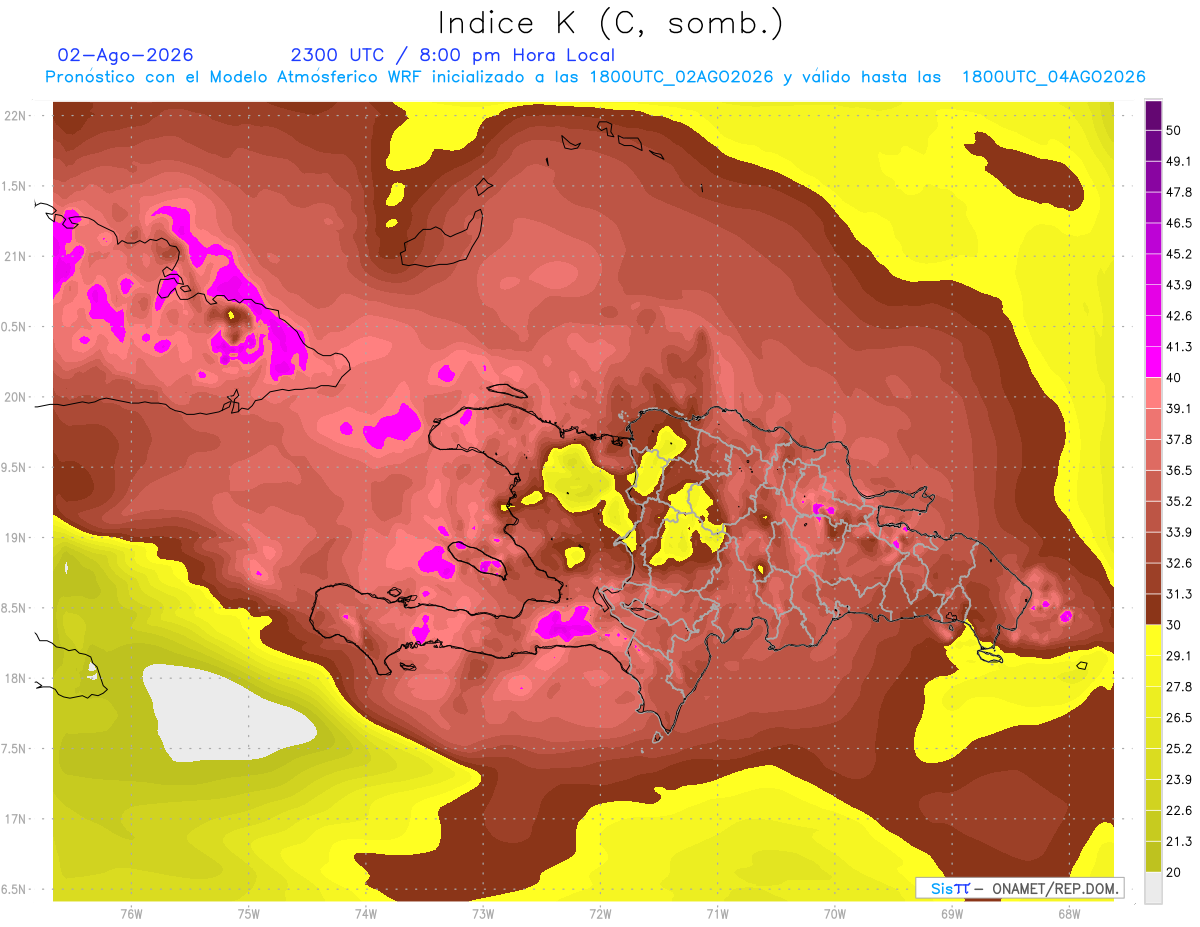Click colorbar value label "33.9"
The width and height of the screenshot is (1200, 927).
[1178, 532]
